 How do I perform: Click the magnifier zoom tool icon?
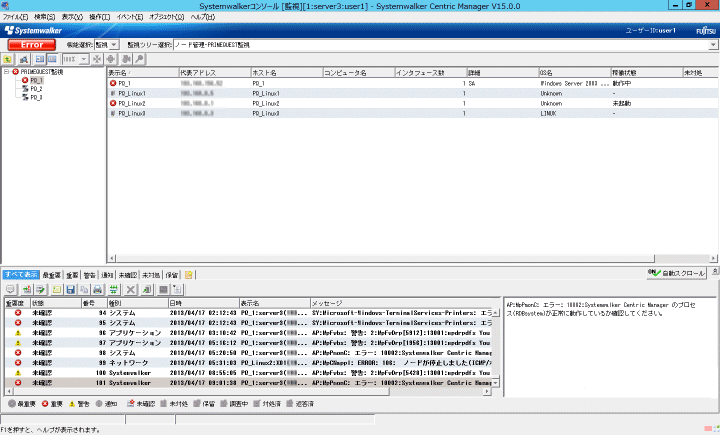pos(139,59)
